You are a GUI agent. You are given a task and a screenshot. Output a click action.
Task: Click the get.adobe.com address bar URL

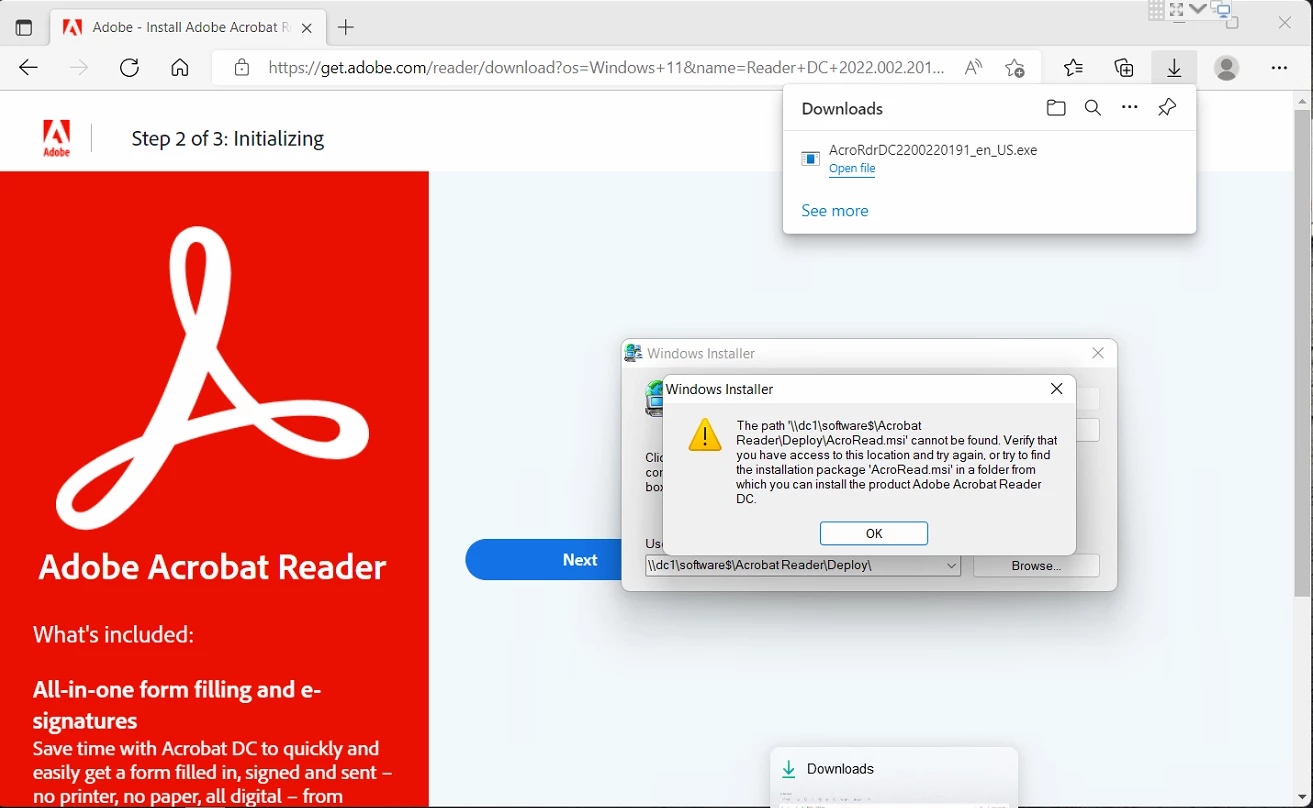tap(606, 68)
